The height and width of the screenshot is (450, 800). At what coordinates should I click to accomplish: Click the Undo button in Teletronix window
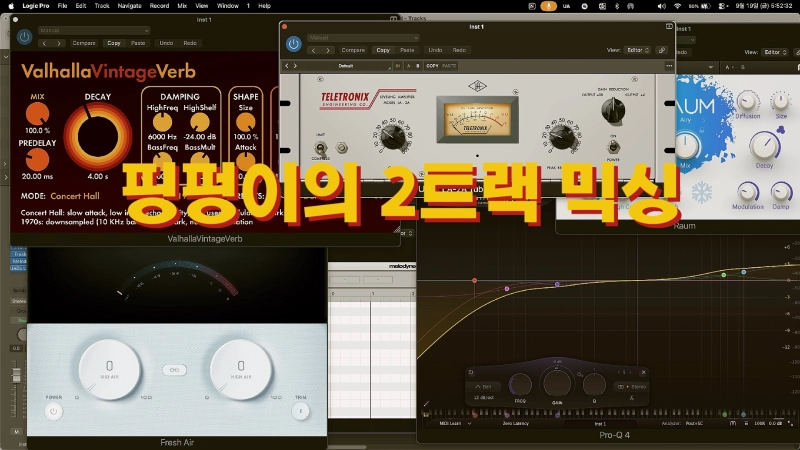[x=435, y=50]
